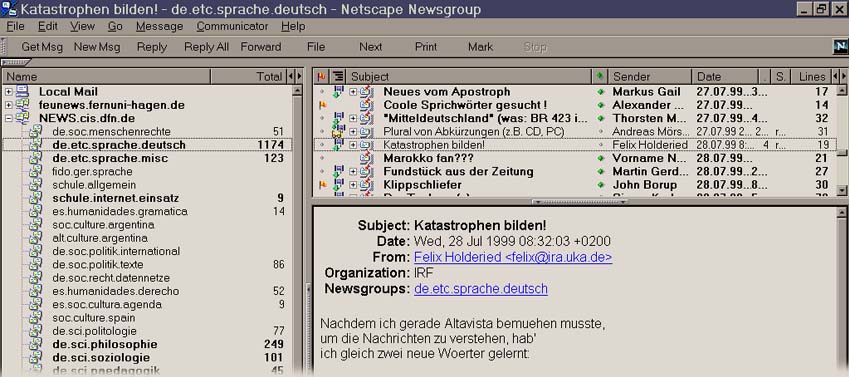Forward the message via toolbar
Image resolution: width=849 pixels, height=377 pixels.
(x=261, y=47)
